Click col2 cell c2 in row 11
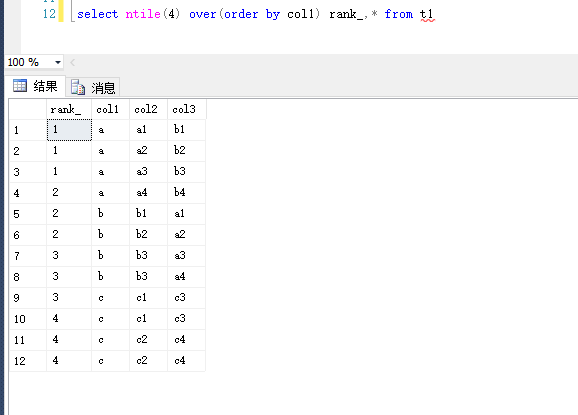The image size is (578, 415). 149,340
